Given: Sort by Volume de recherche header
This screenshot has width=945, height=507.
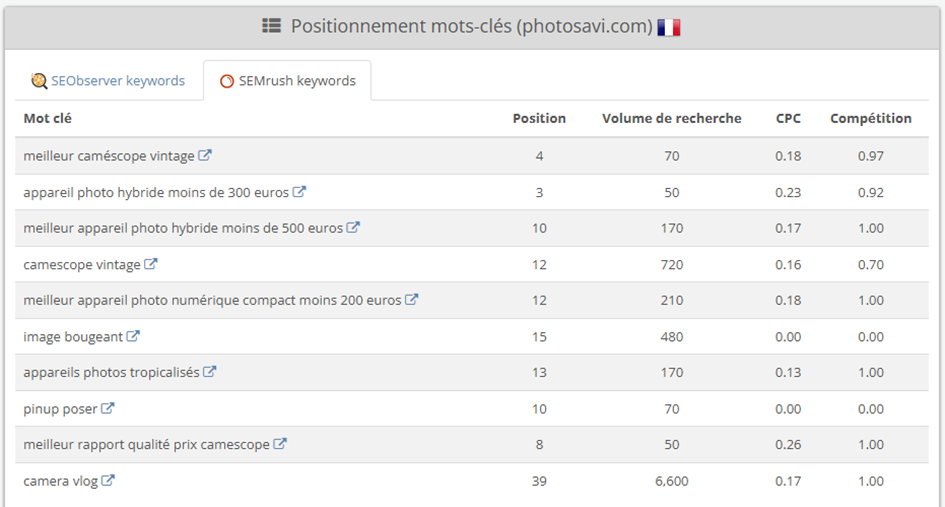Looking at the screenshot, I should [671, 118].
